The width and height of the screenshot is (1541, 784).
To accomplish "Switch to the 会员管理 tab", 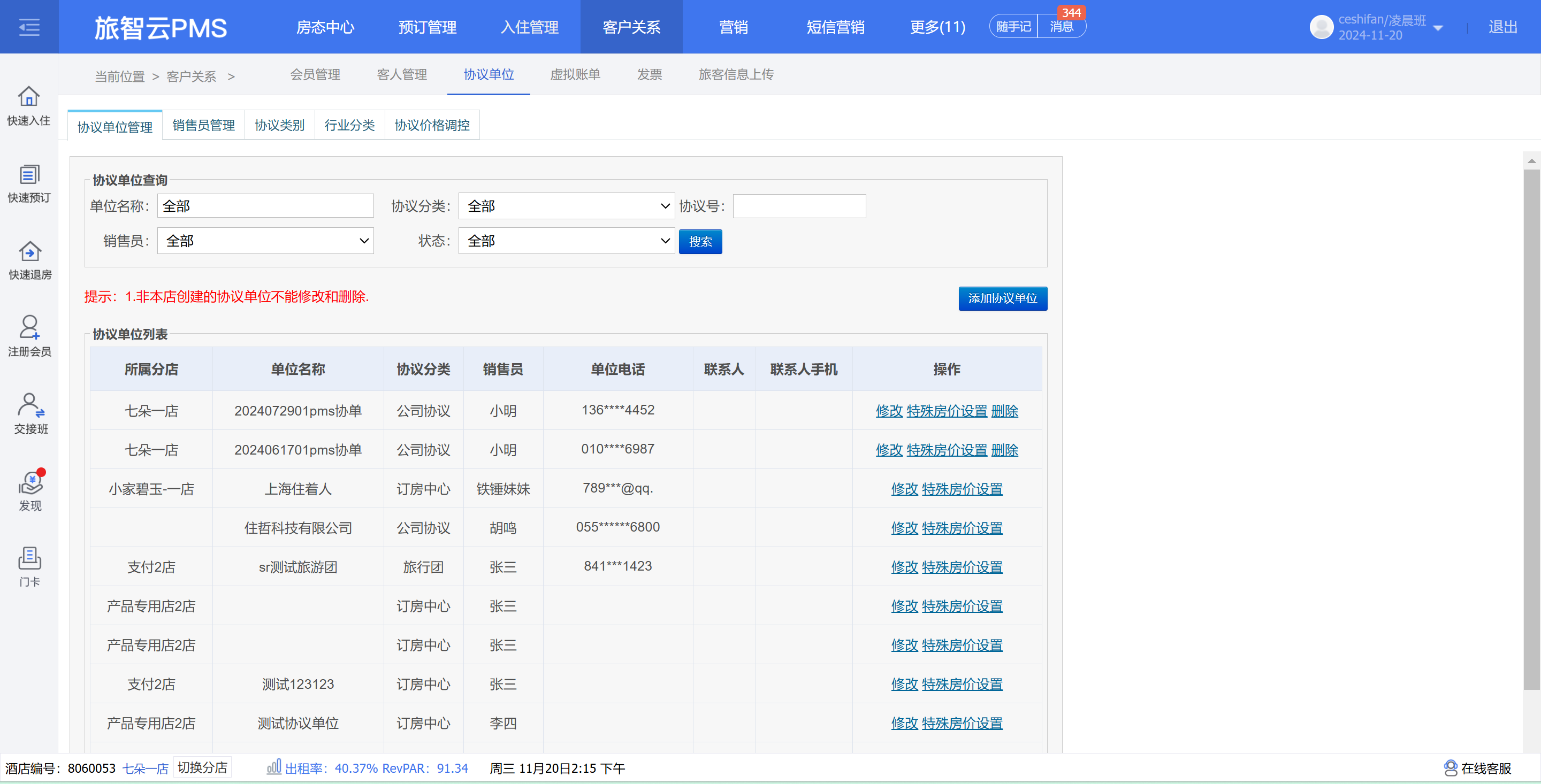I will (x=315, y=75).
